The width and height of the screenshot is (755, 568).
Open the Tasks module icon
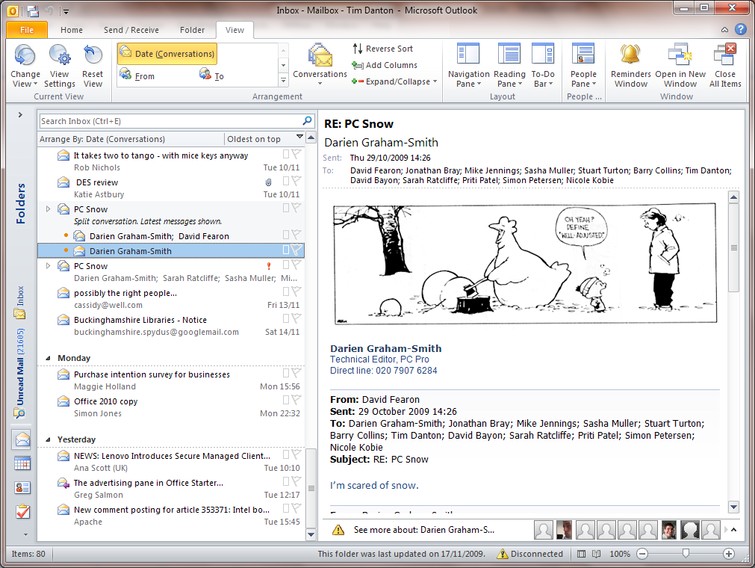[22, 511]
